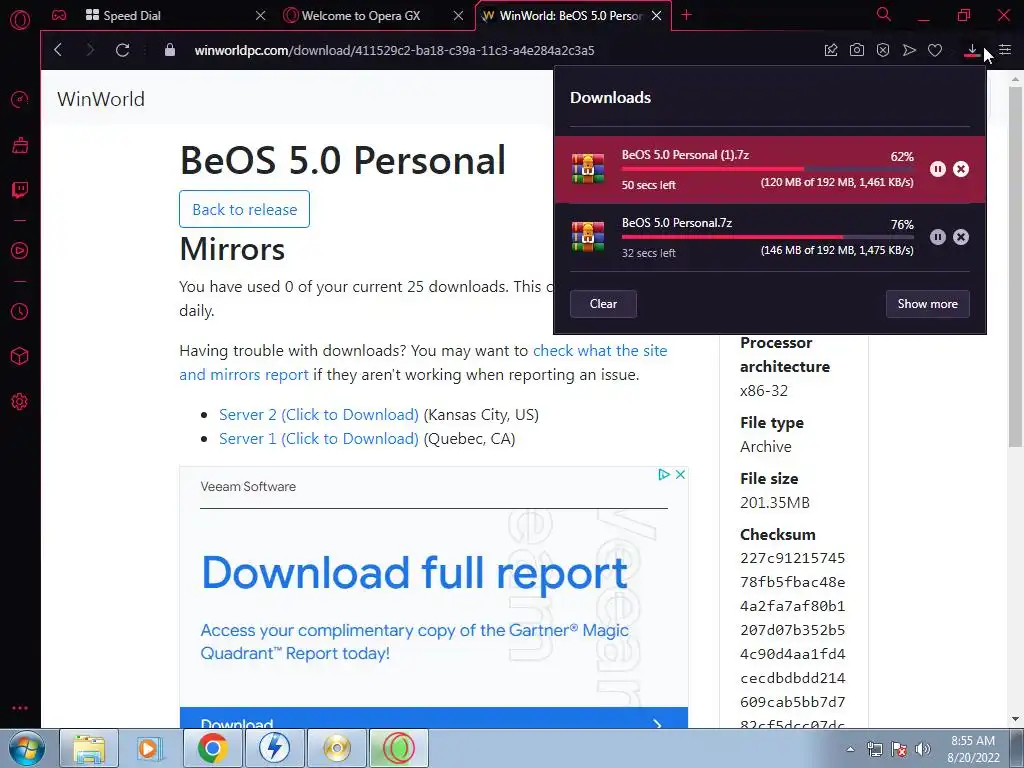Viewport: 1024px width, 768px height.
Task: Close the Veeam ad with X
Action: [680, 474]
